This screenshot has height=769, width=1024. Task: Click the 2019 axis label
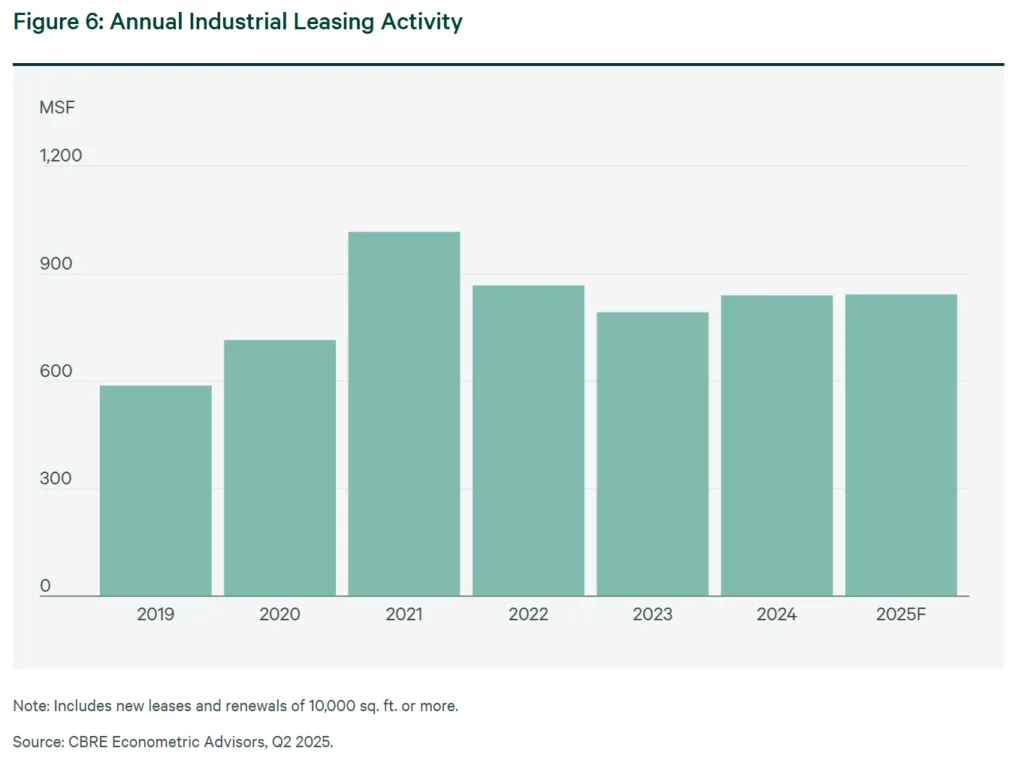[155, 614]
